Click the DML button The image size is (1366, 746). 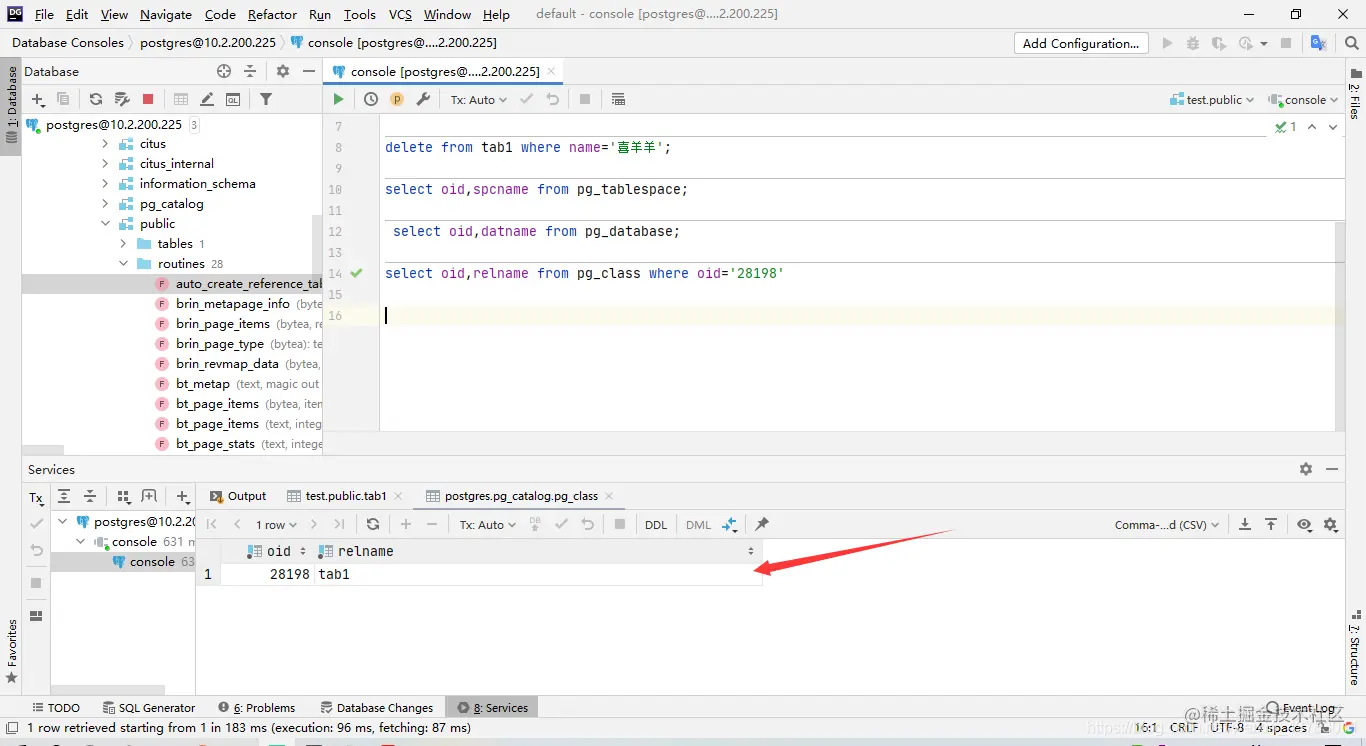(699, 524)
